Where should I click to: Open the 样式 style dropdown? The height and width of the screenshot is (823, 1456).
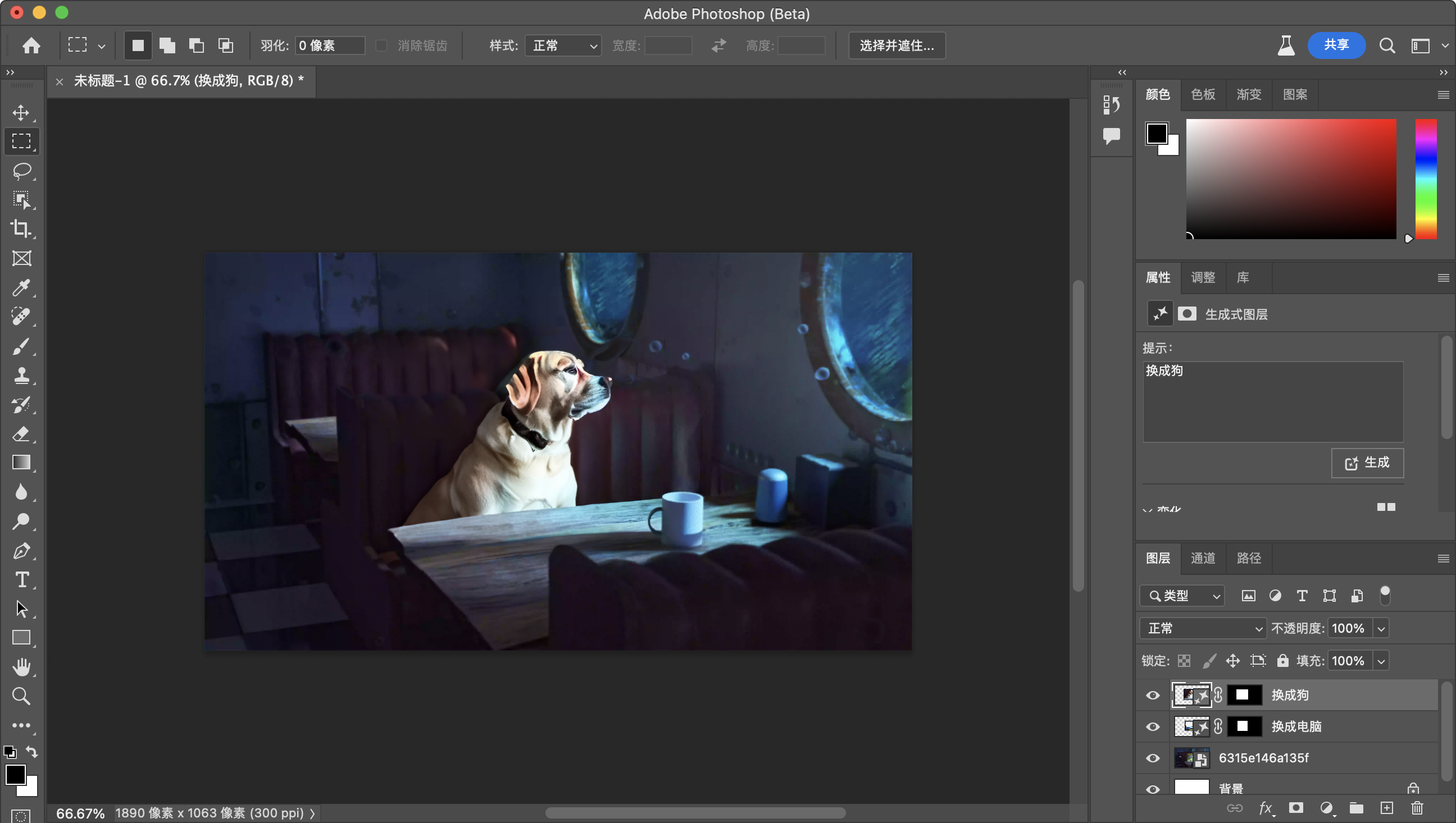click(563, 45)
